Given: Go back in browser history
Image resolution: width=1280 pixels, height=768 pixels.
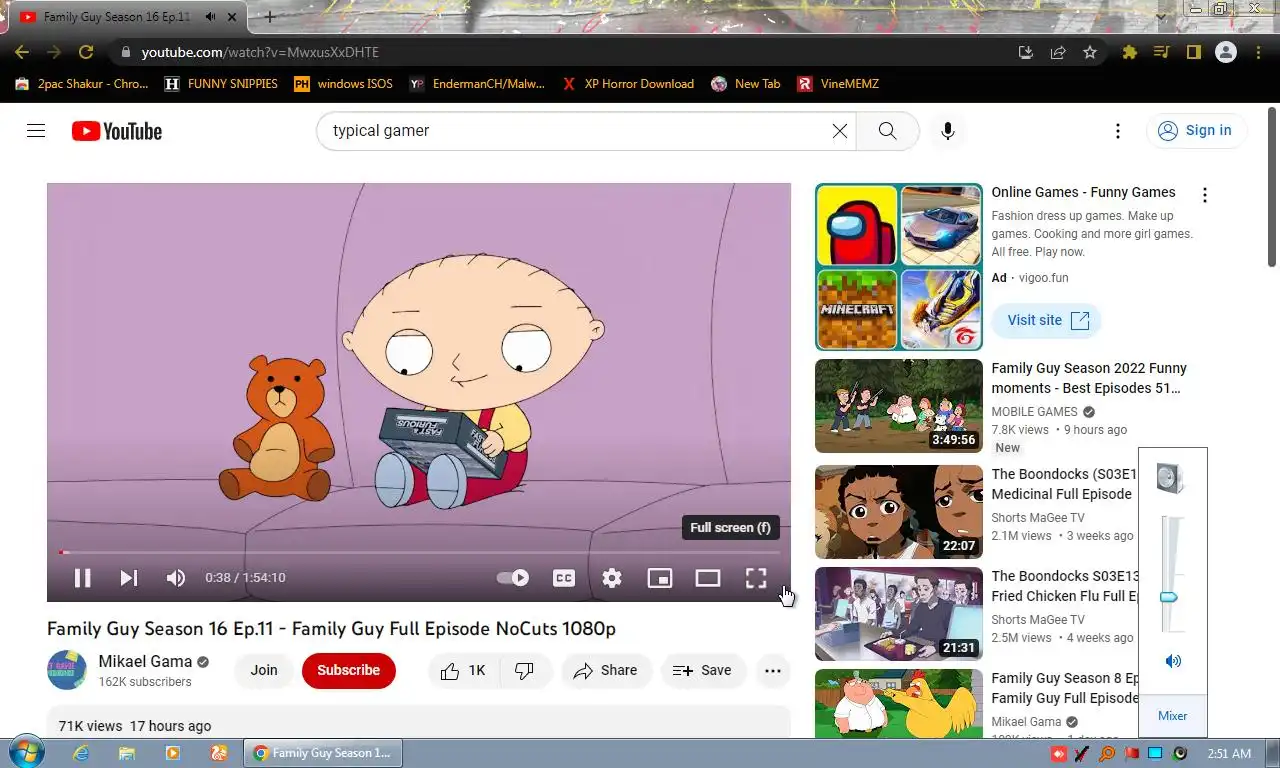Looking at the screenshot, I should [22, 52].
